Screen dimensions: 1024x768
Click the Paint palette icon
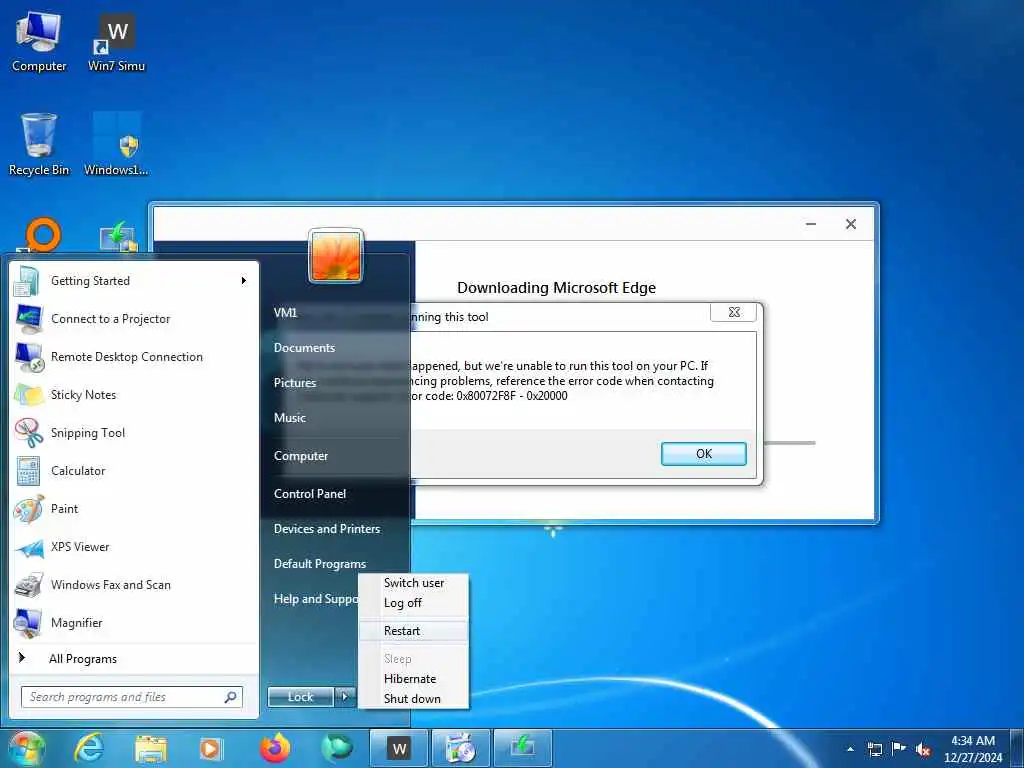[x=29, y=509]
